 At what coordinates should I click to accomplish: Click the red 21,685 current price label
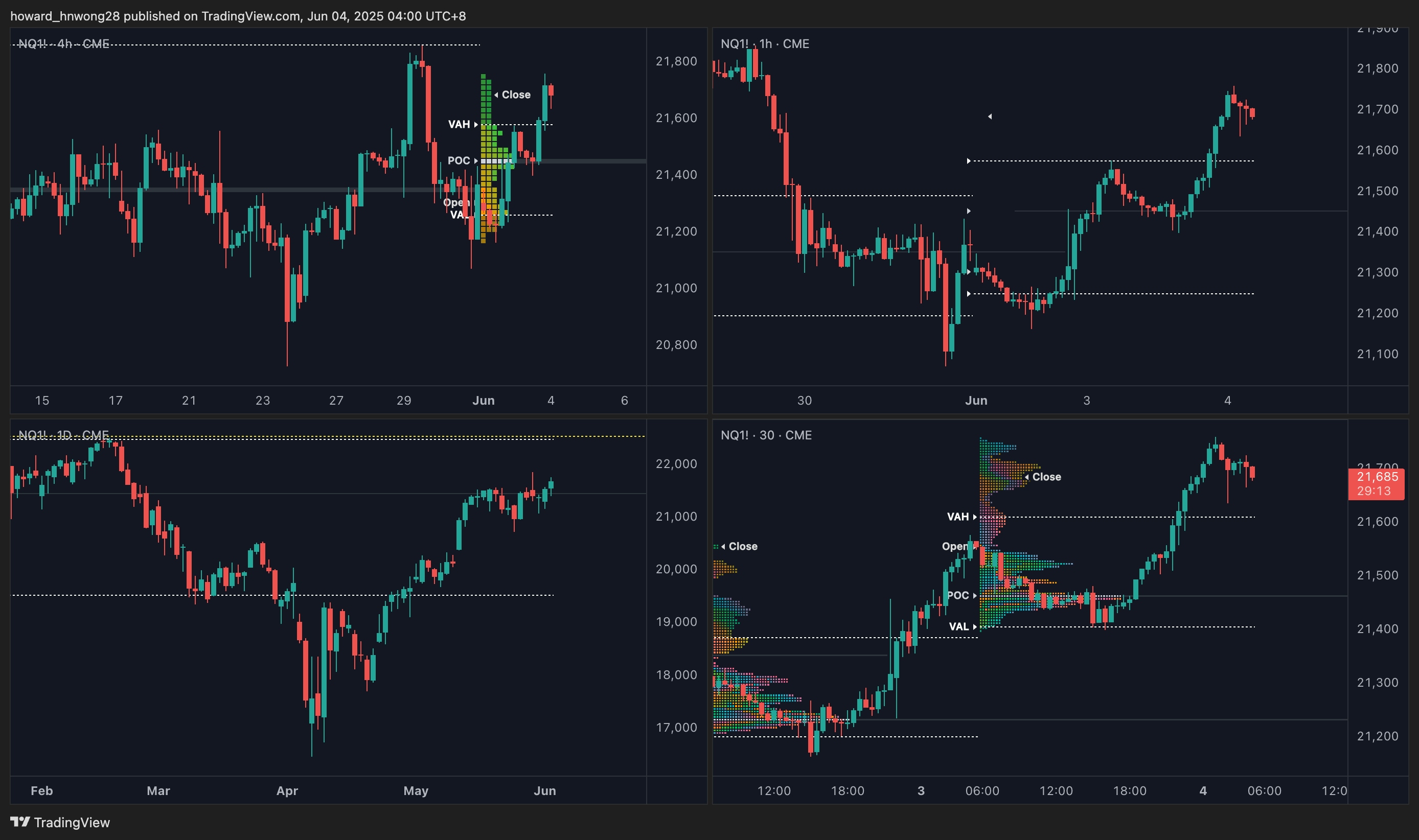point(1377,477)
